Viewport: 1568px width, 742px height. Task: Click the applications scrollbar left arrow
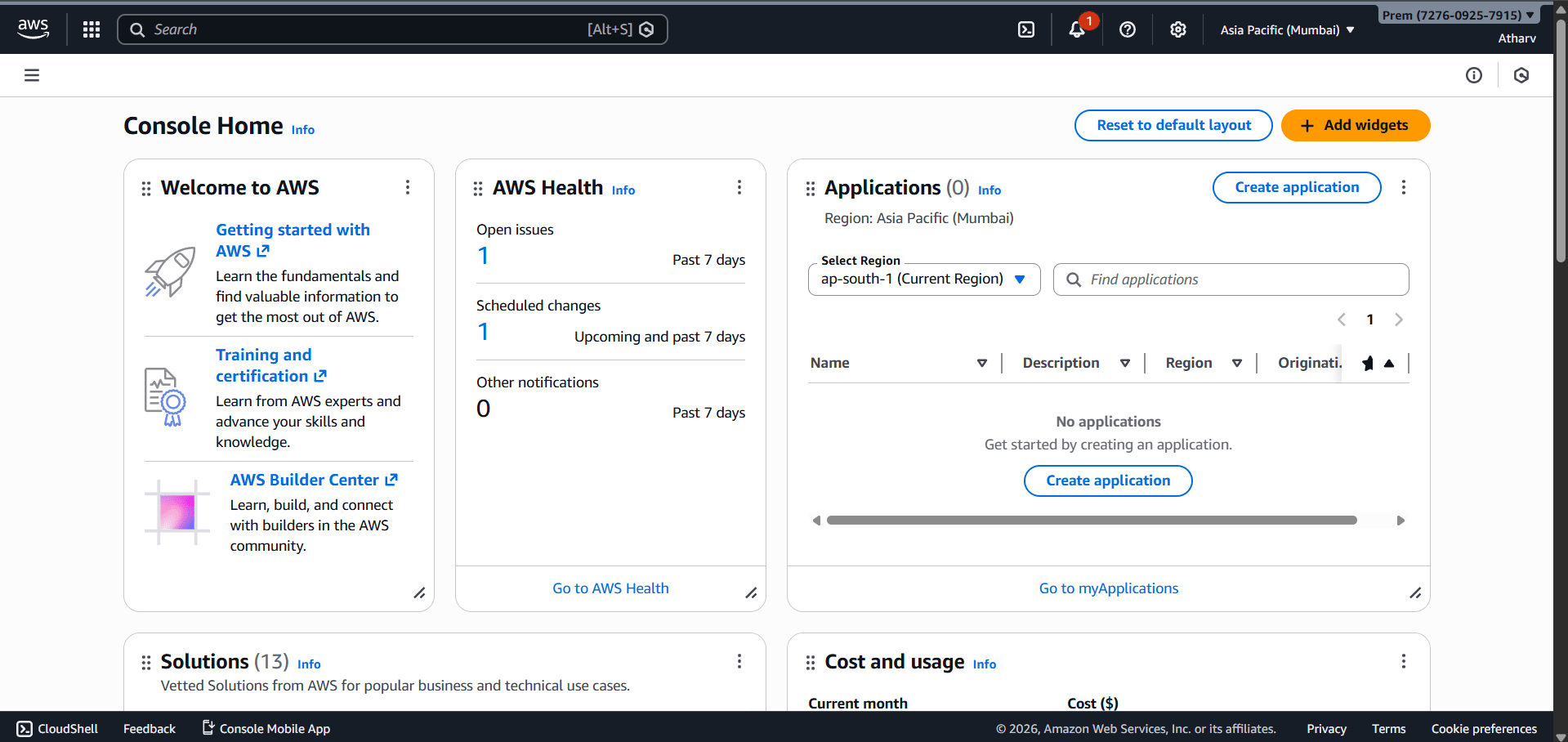(x=816, y=521)
